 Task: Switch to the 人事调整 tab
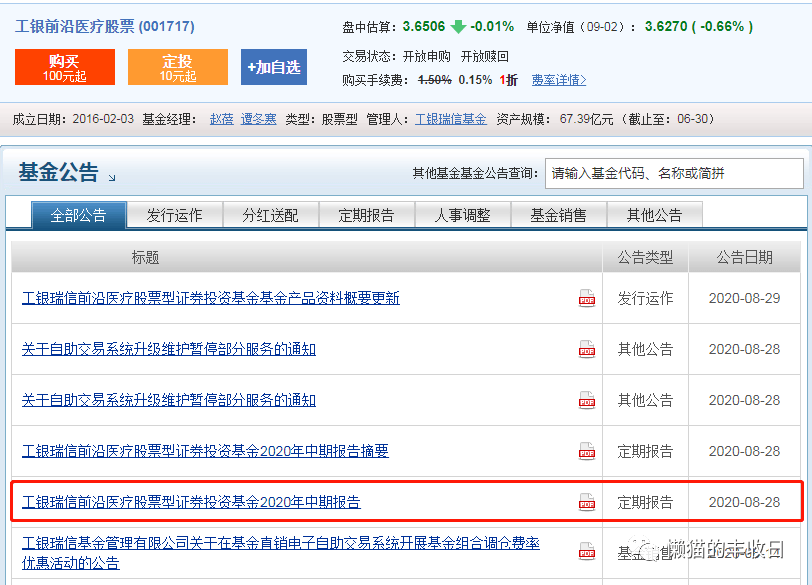(x=462, y=215)
